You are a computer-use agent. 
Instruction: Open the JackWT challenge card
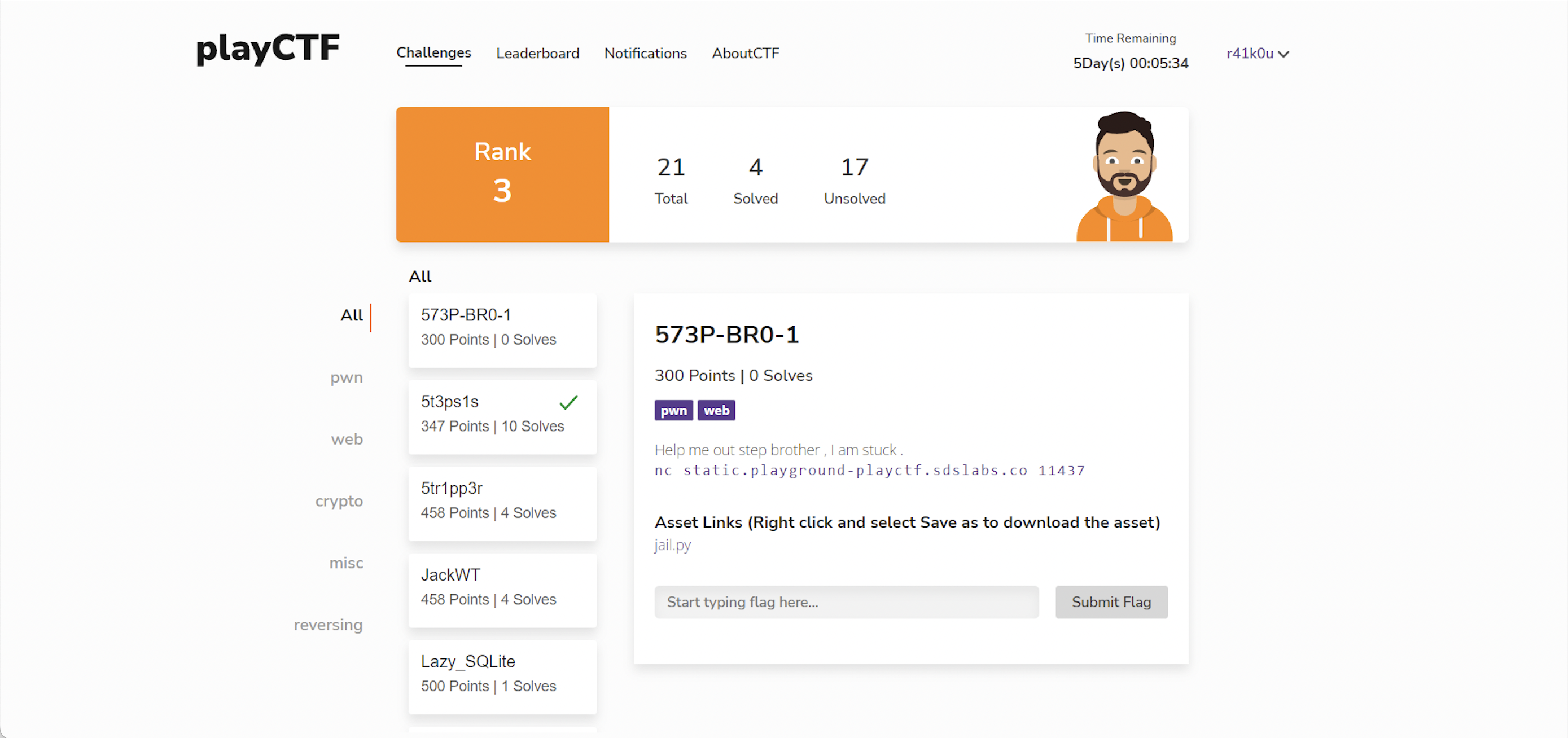pos(502,590)
